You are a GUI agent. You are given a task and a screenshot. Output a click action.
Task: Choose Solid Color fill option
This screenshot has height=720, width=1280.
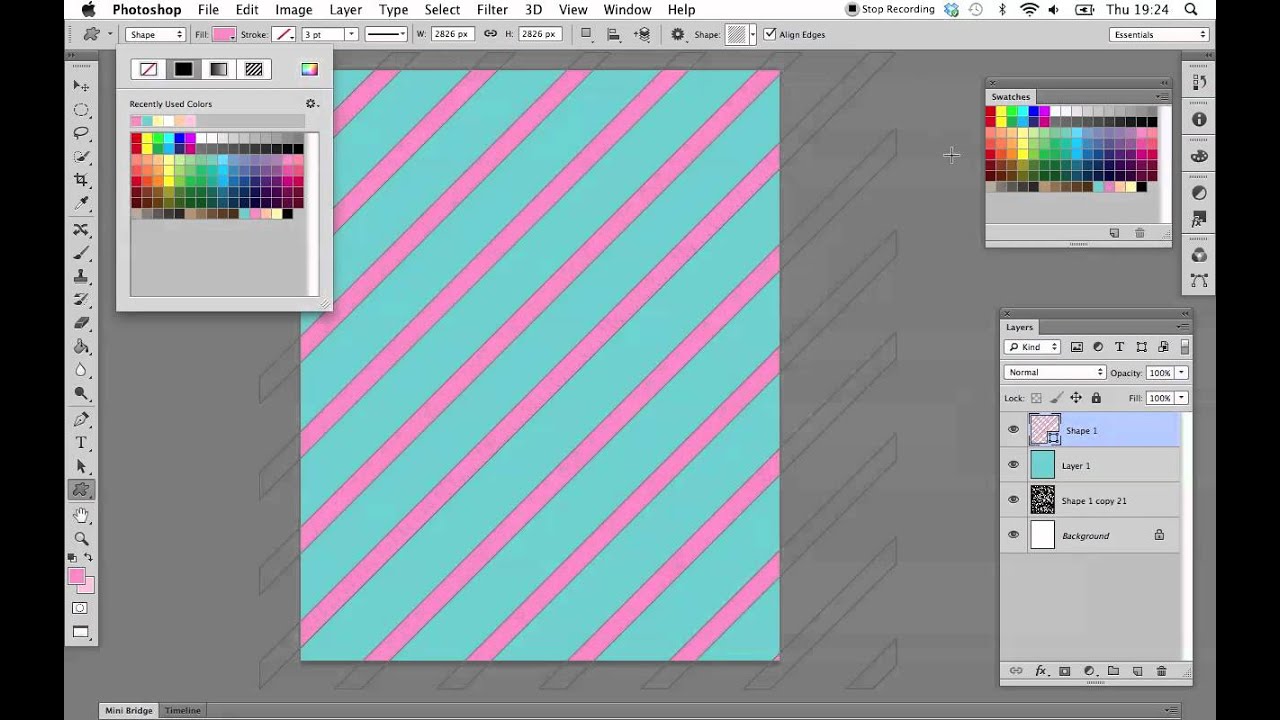pos(183,69)
